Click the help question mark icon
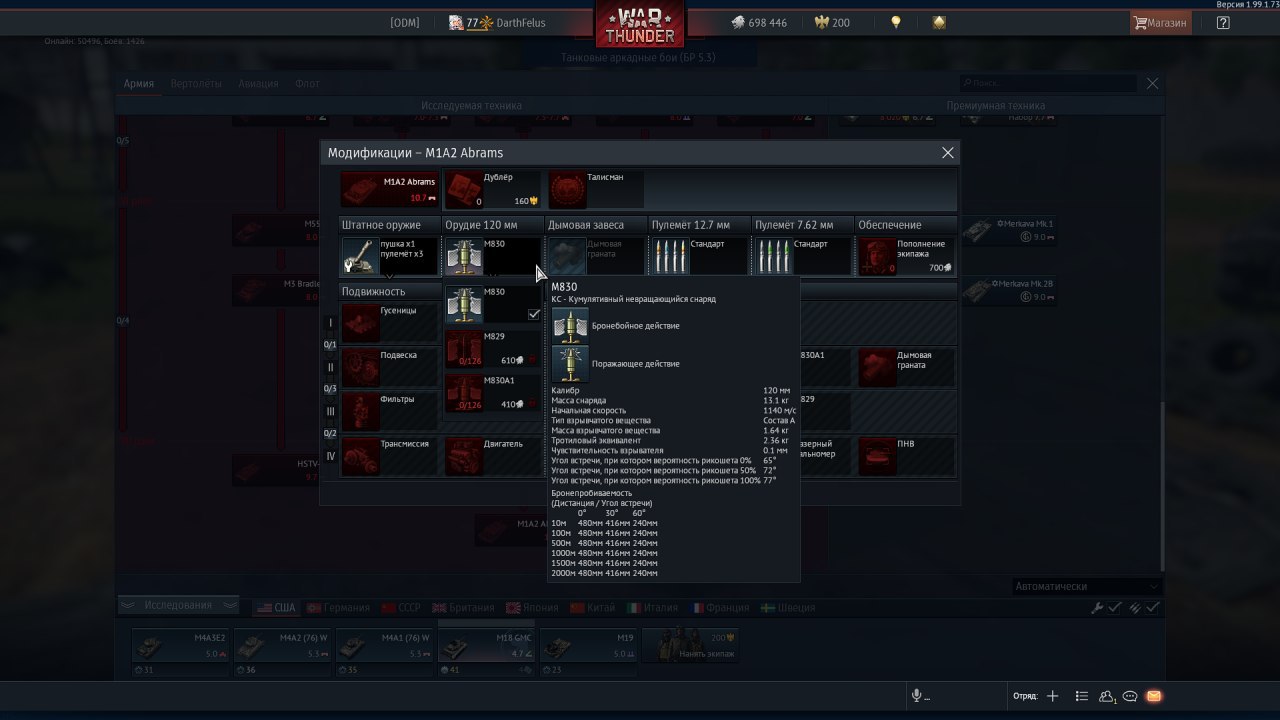This screenshot has width=1280, height=720. pos(1223,22)
